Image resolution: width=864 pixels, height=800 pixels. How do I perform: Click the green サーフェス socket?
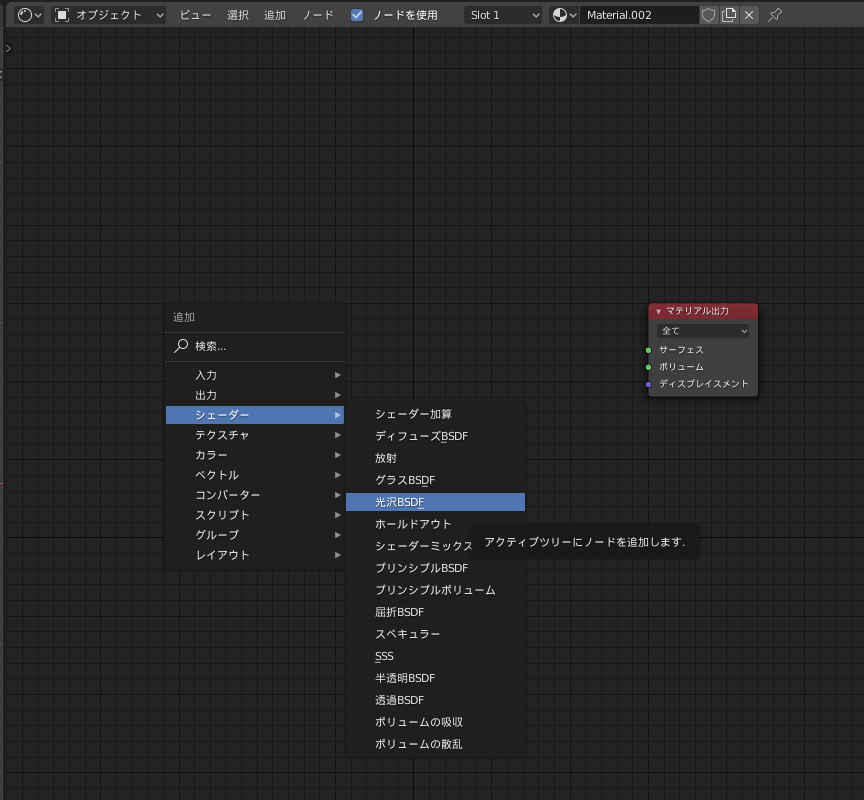pyautogui.click(x=648, y=350)
